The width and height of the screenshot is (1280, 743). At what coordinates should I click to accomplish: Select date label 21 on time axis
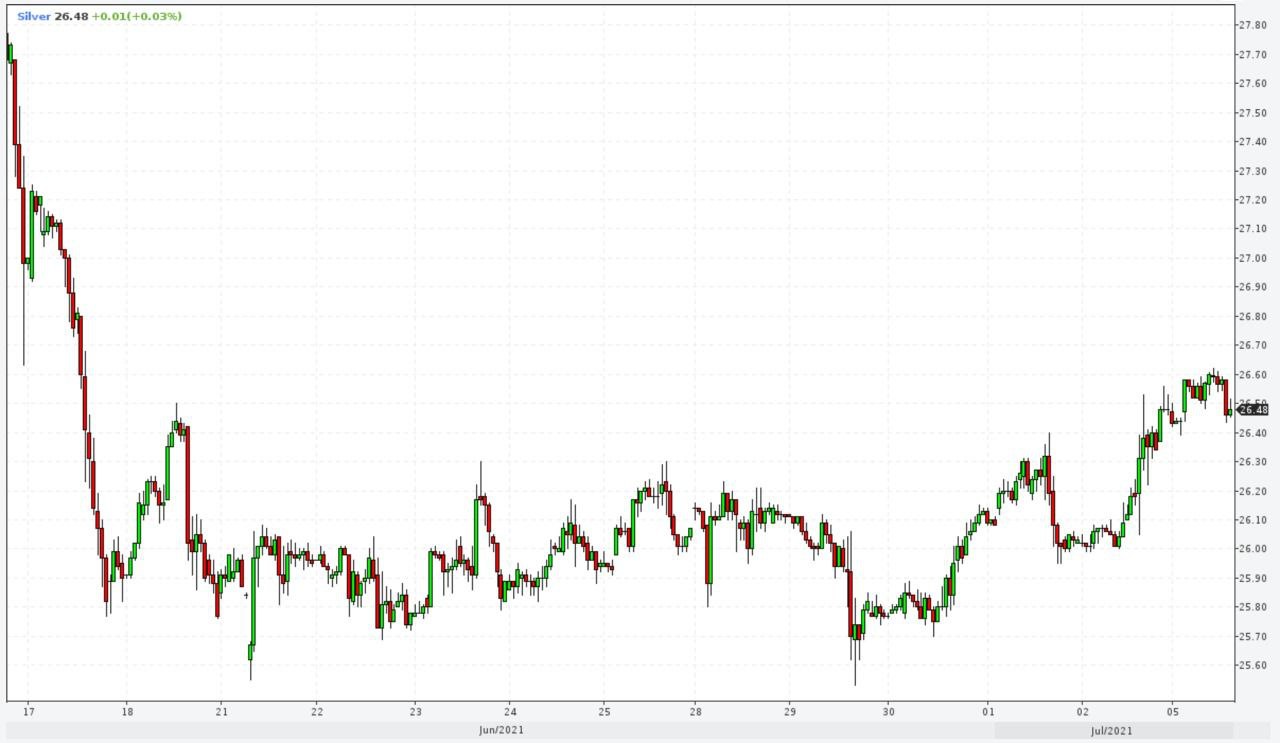tap(222, 712)
